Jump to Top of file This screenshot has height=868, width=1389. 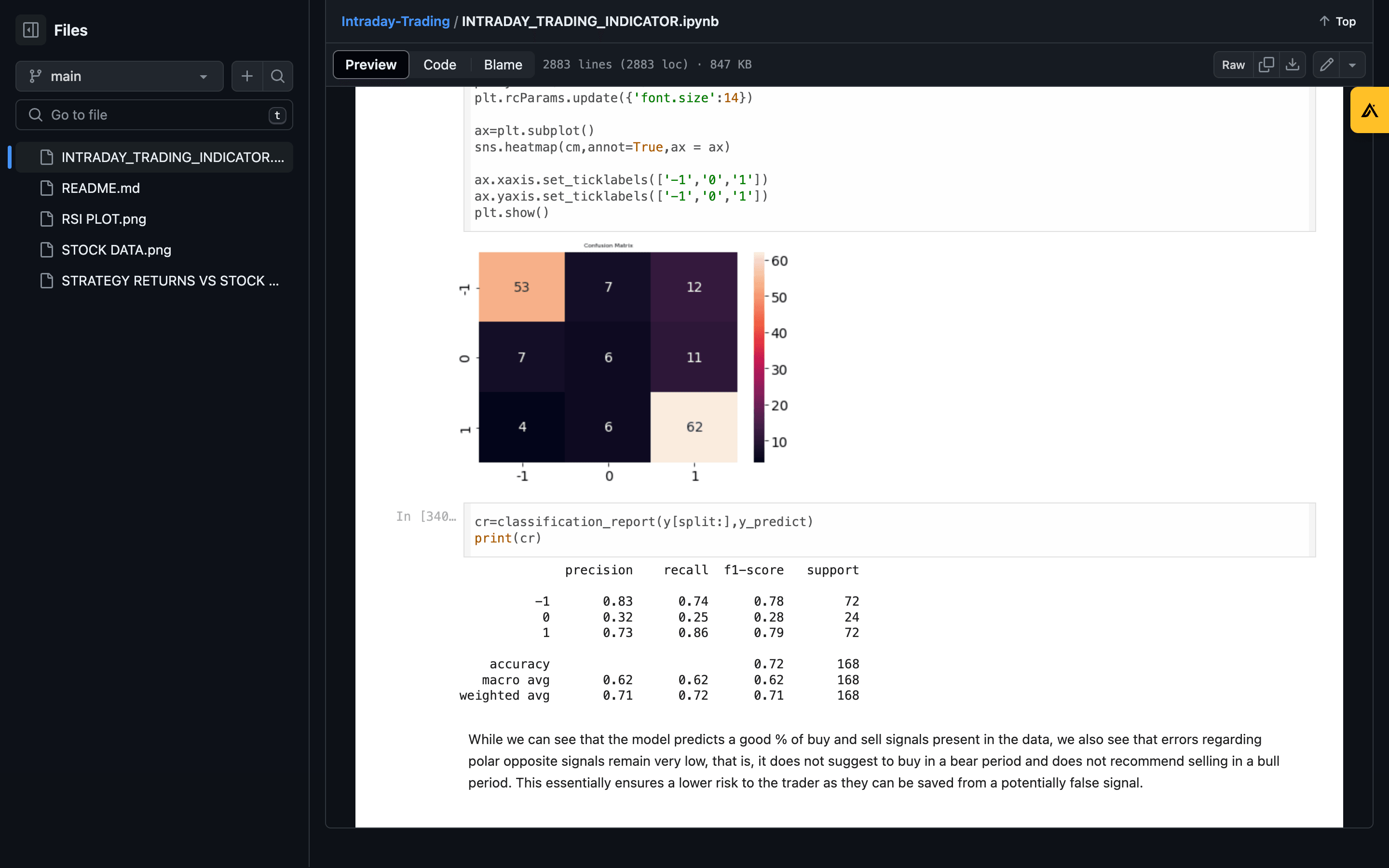click(x=1337, y=21)
